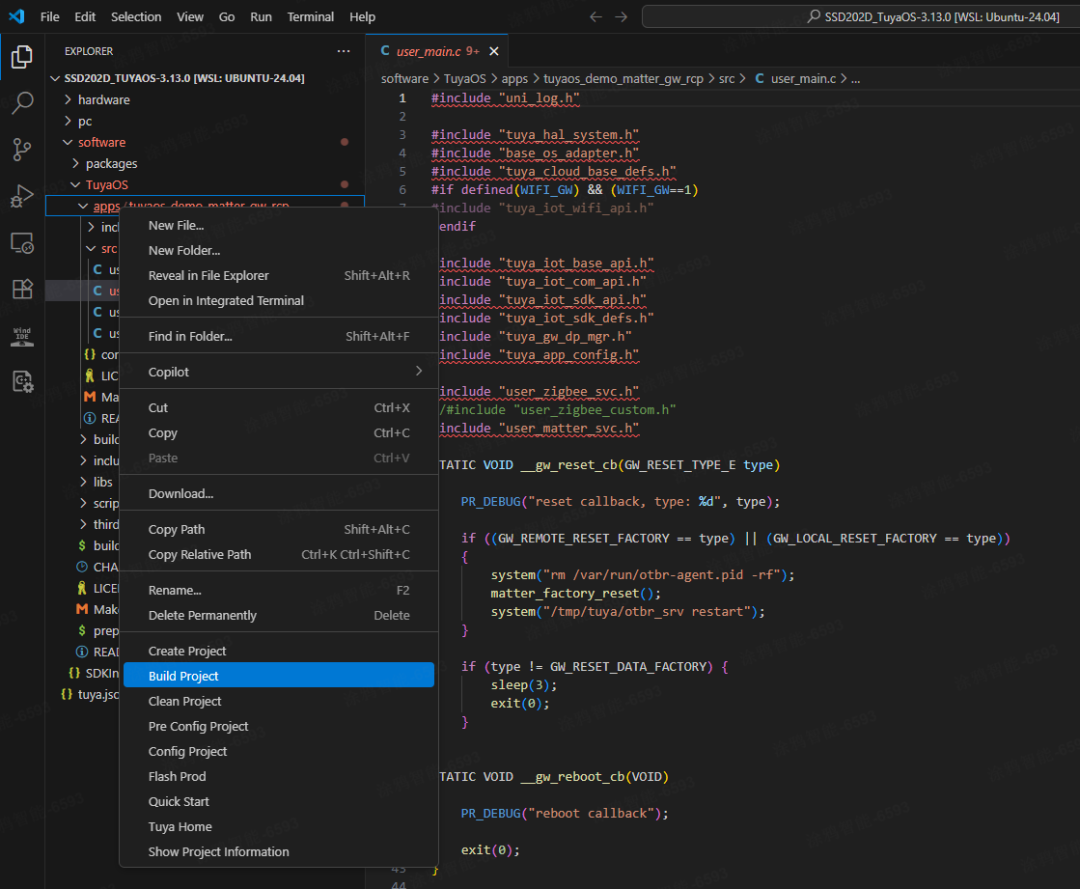Collapse the software folder
Image resolution: width=1080 pixels, height=889 pixels.
coord(101,142)
